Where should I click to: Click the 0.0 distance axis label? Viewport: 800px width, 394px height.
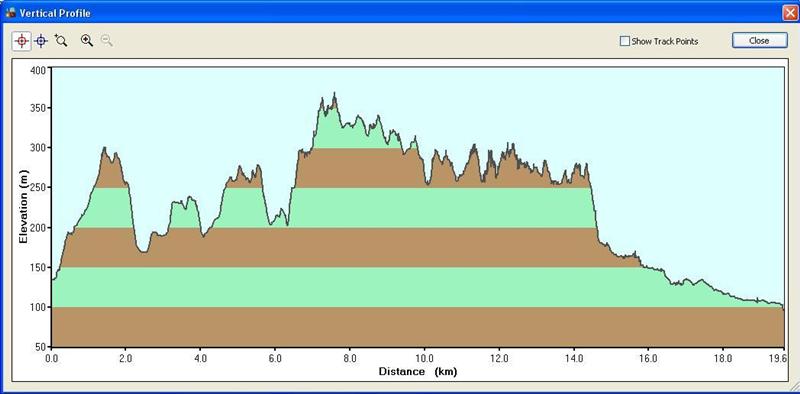coord(52,358)
